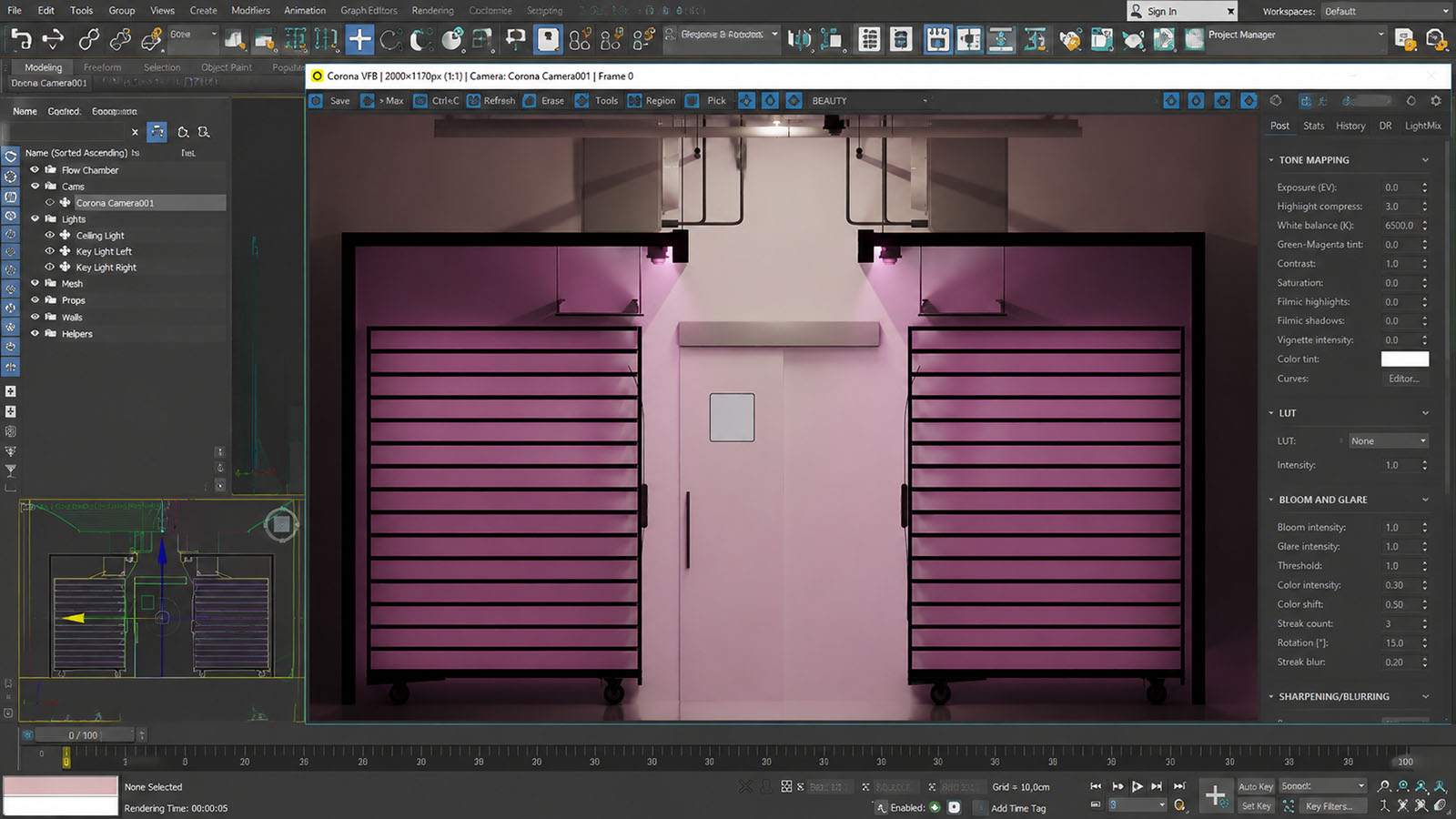The width and height of the screenshot is (1456, 819).
Task: Click the Select and Link chain icon
Action: point(88,39)
